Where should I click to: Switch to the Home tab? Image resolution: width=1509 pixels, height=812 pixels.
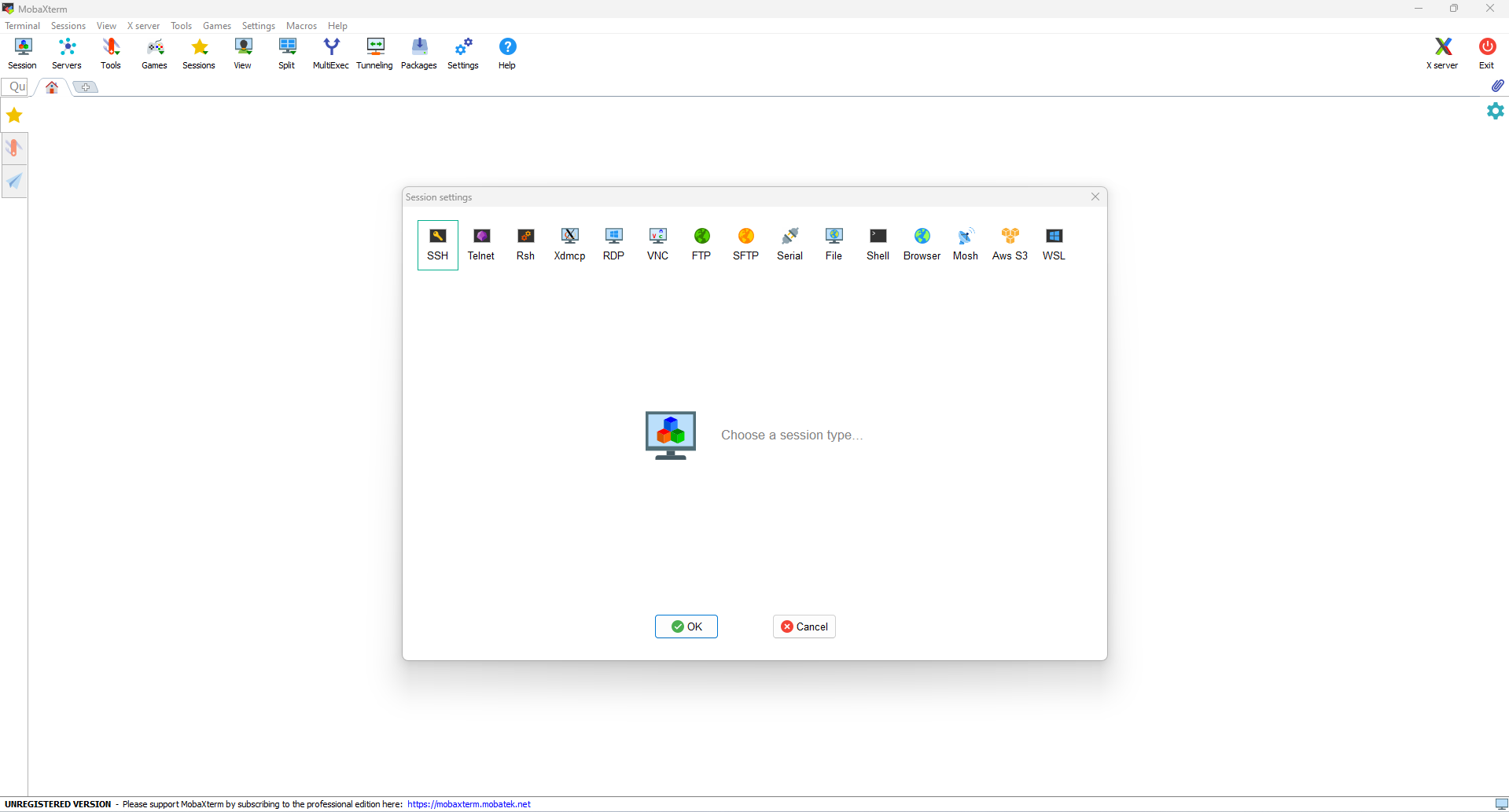pyautogui.click(x=52, y=87)
